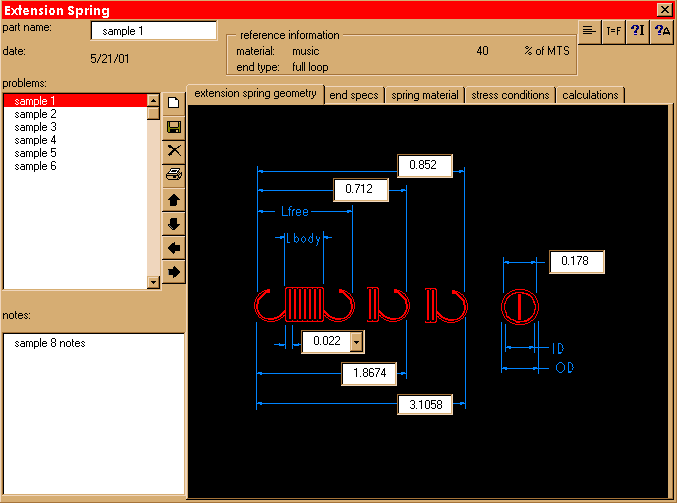The height and width of the screenshot is (503, 677).
Task: Click the 0.178 diameter value field
Action: [576, 262]
